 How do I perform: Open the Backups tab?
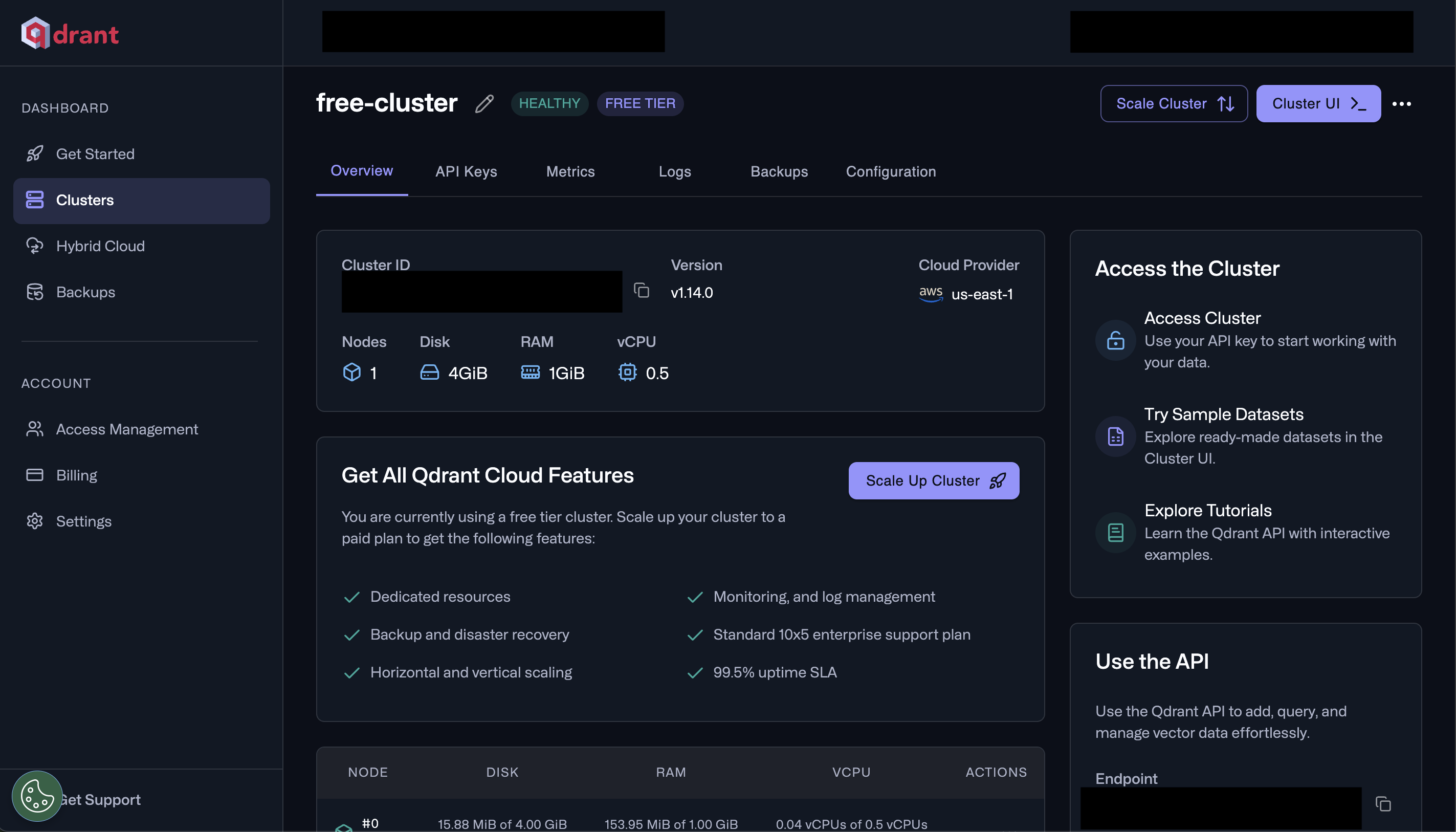[x=779, y=171]
